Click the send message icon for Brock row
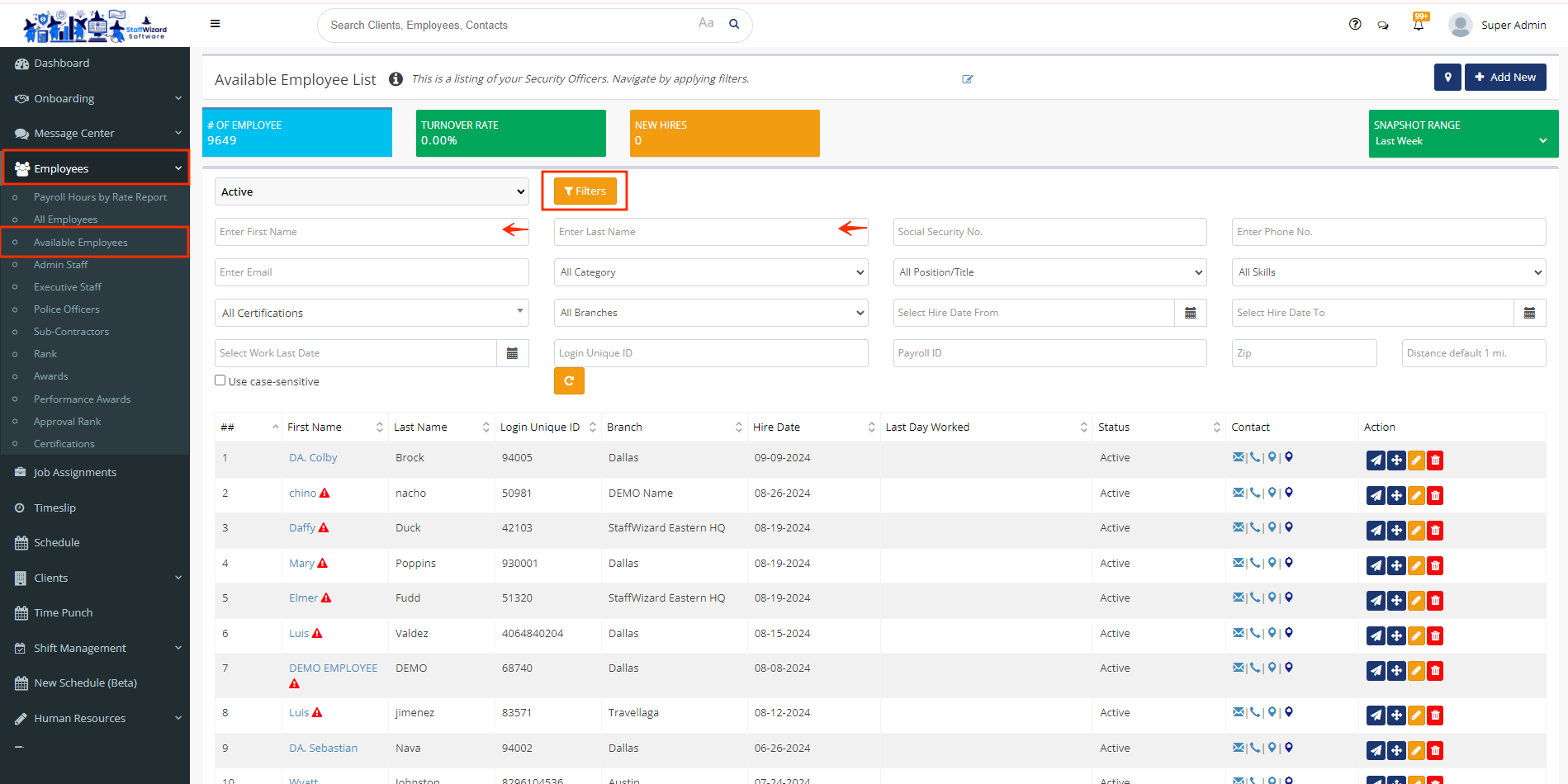Screen dimensions: 1568x784 (1376, 460)
